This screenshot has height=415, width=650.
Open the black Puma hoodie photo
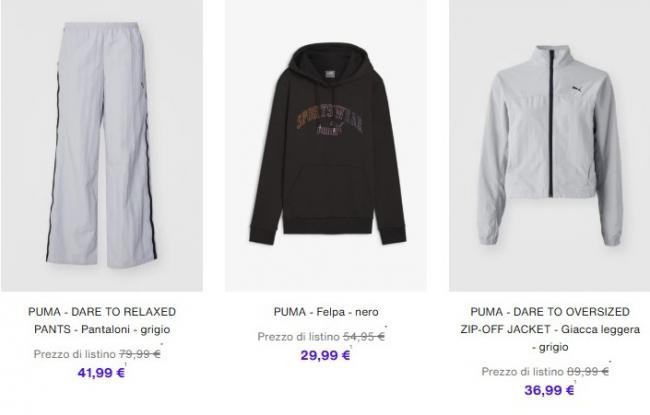[326, 146]
